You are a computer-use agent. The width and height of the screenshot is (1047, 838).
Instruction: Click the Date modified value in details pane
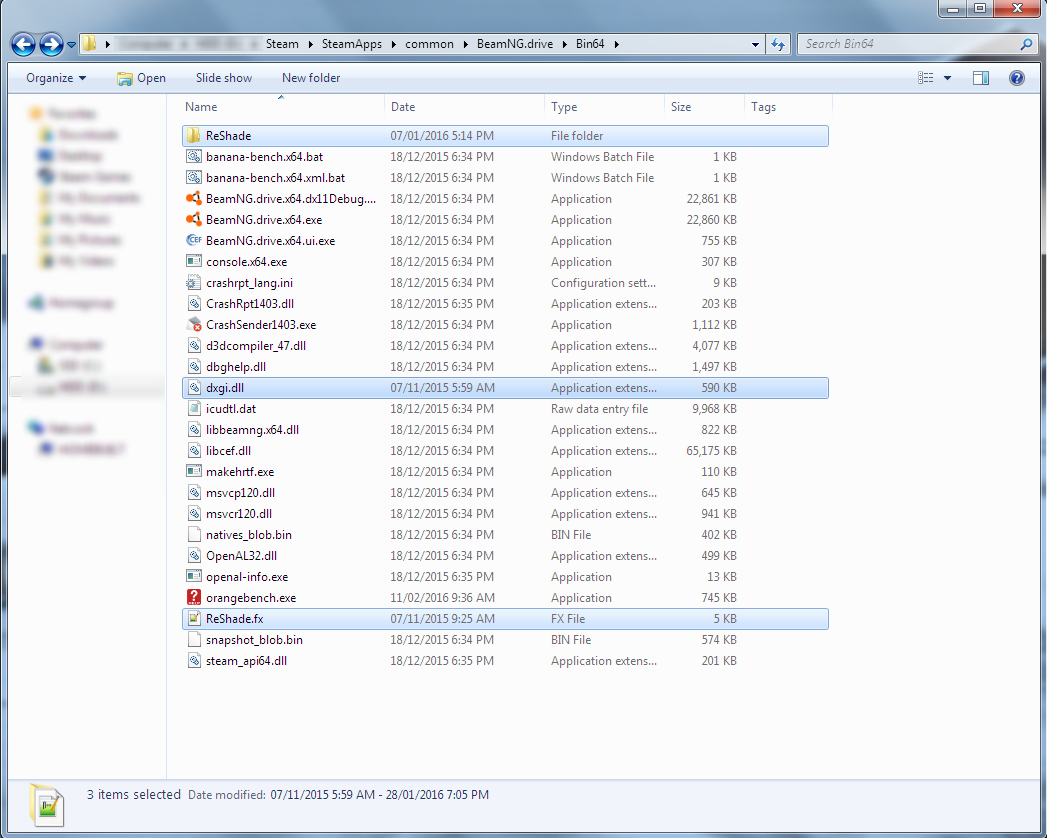(x=379, y=795)
